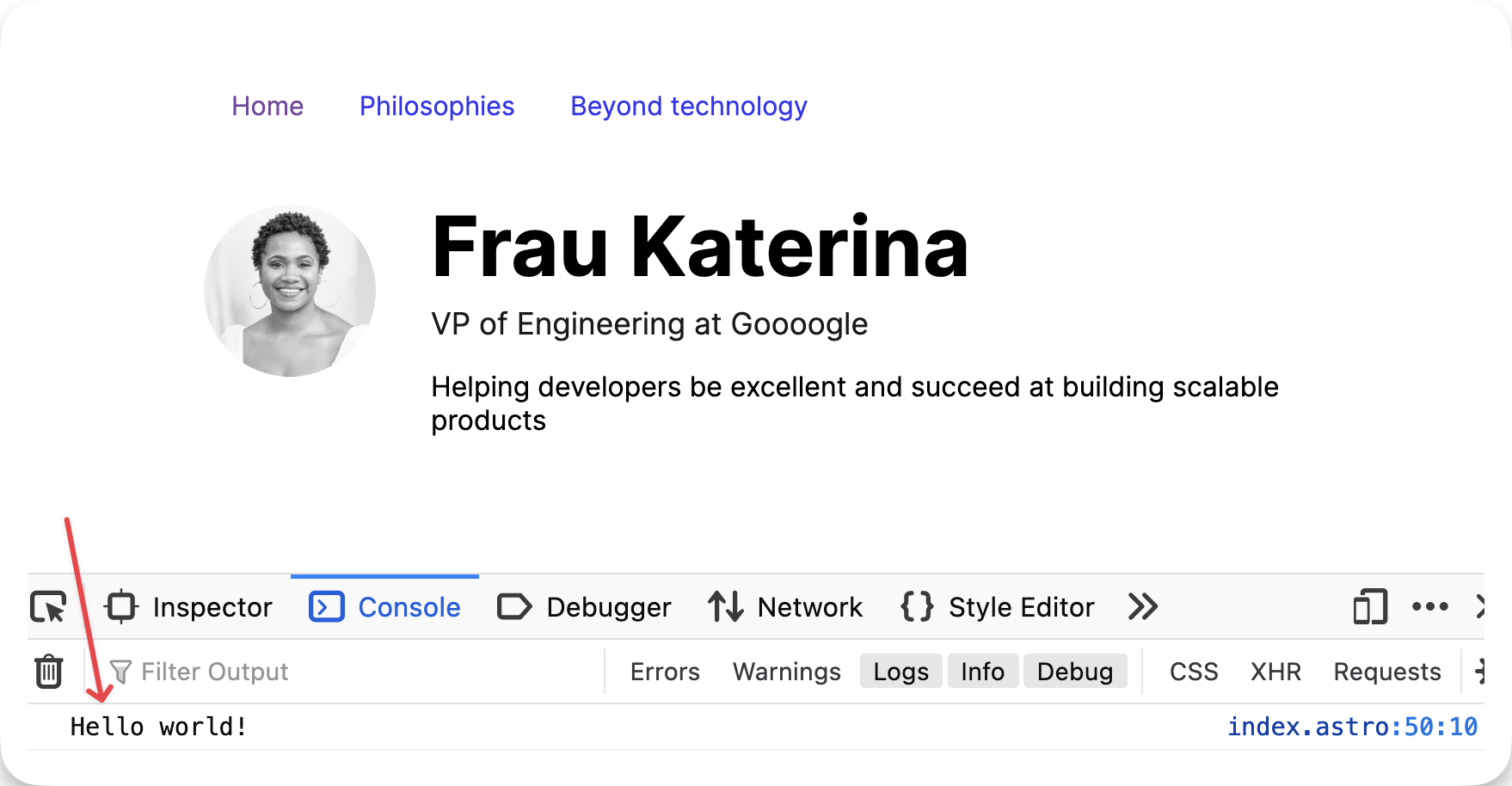This screenshot has width=1512, height=786.
Task: Select the Console tab
Action: pyautogui.click(x=385, y=607)
